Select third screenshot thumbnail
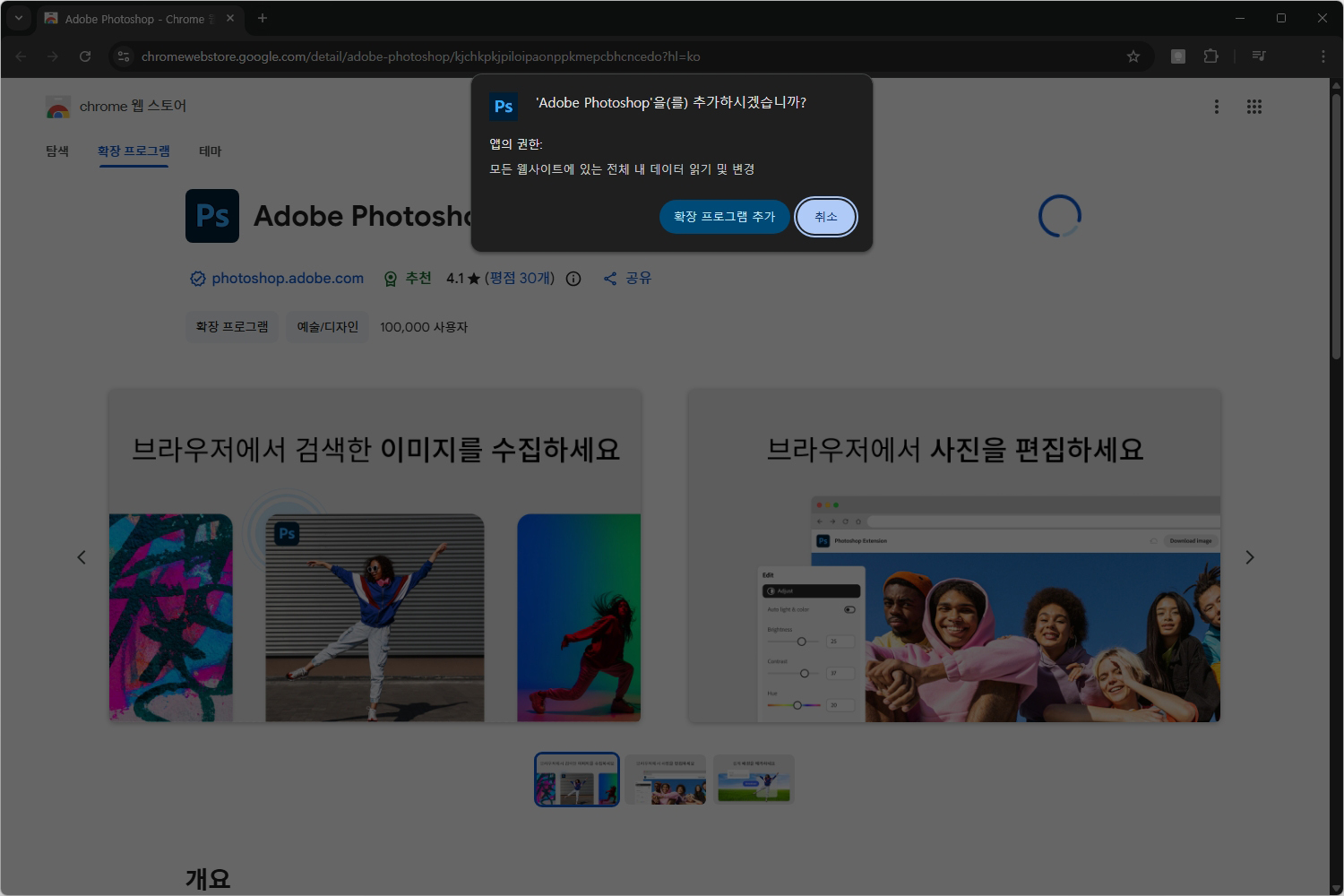The height and width of the screenshot is (896, 1344). point(754,780)
